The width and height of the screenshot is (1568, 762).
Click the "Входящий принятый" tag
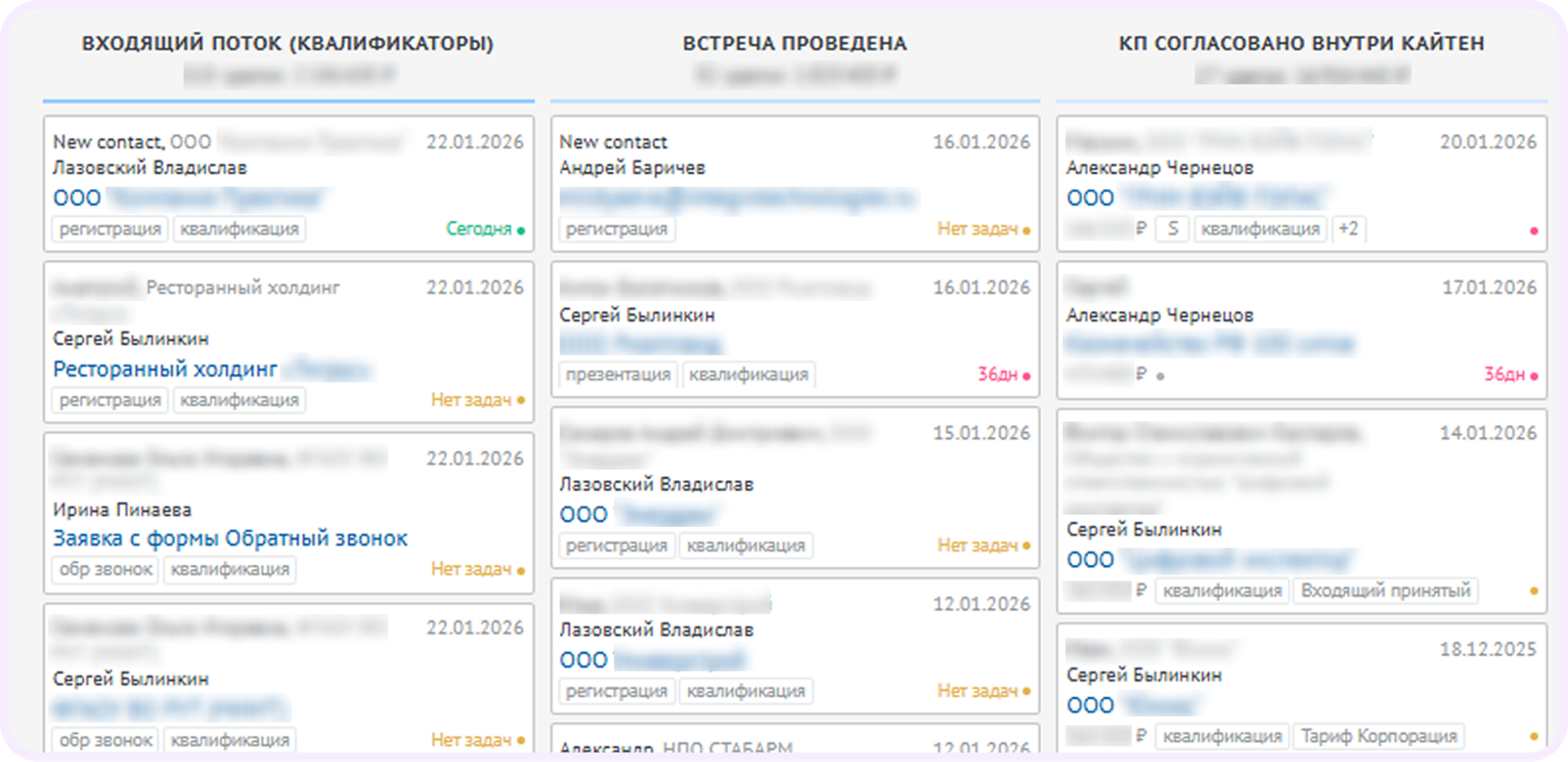coord(1385,591)
